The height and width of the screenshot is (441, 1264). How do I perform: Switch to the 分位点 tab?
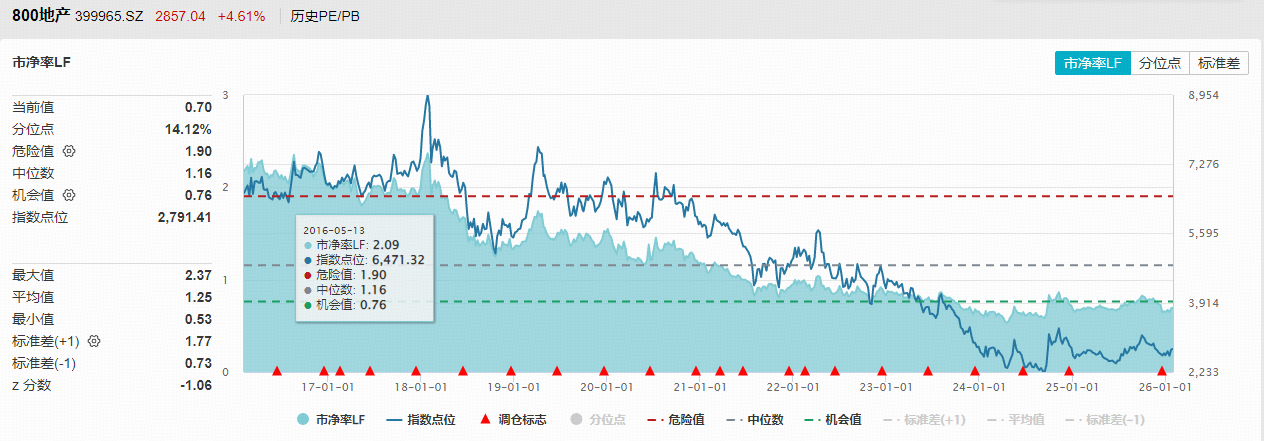[x=1160, y=63]
